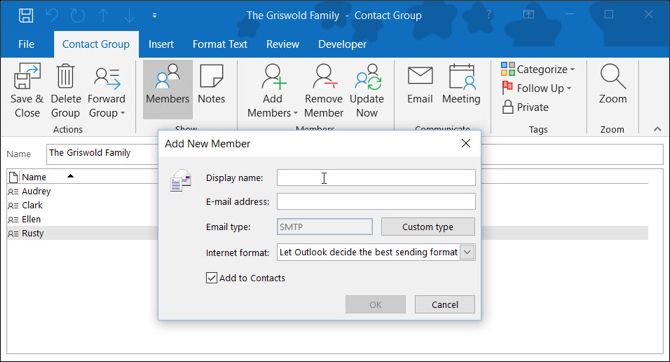Click the Ribbon Display Options icon
The image size is (670, 362).
529,15
